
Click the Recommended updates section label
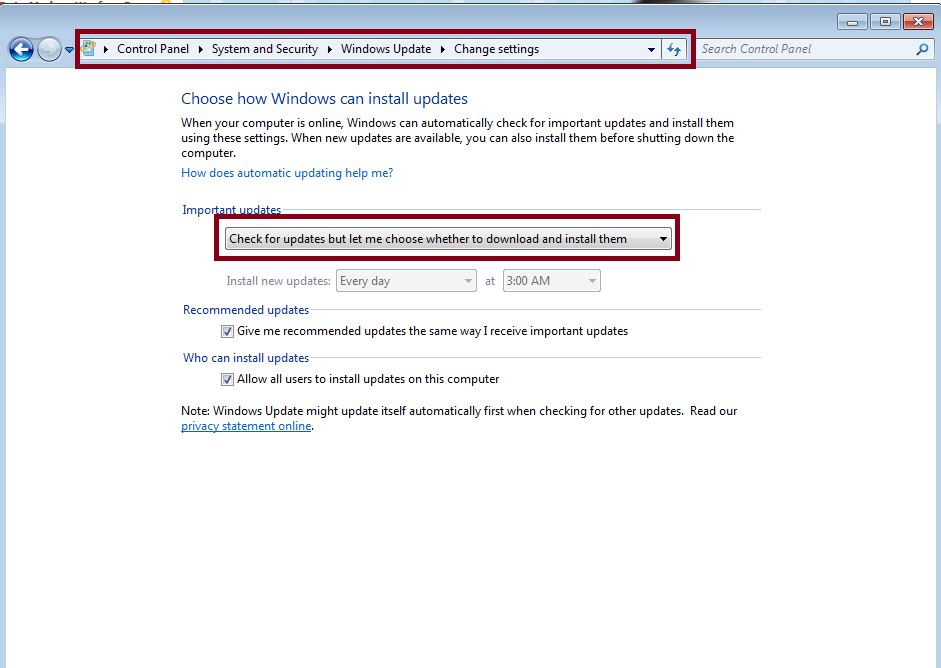(246, 310)
